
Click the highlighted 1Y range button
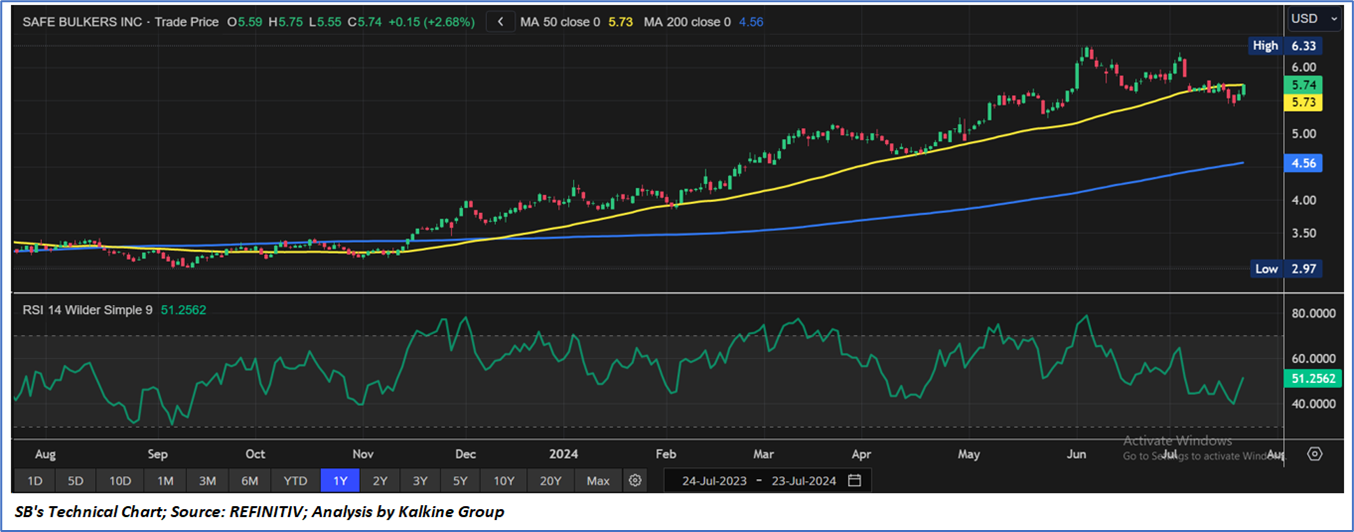(340, 481)
